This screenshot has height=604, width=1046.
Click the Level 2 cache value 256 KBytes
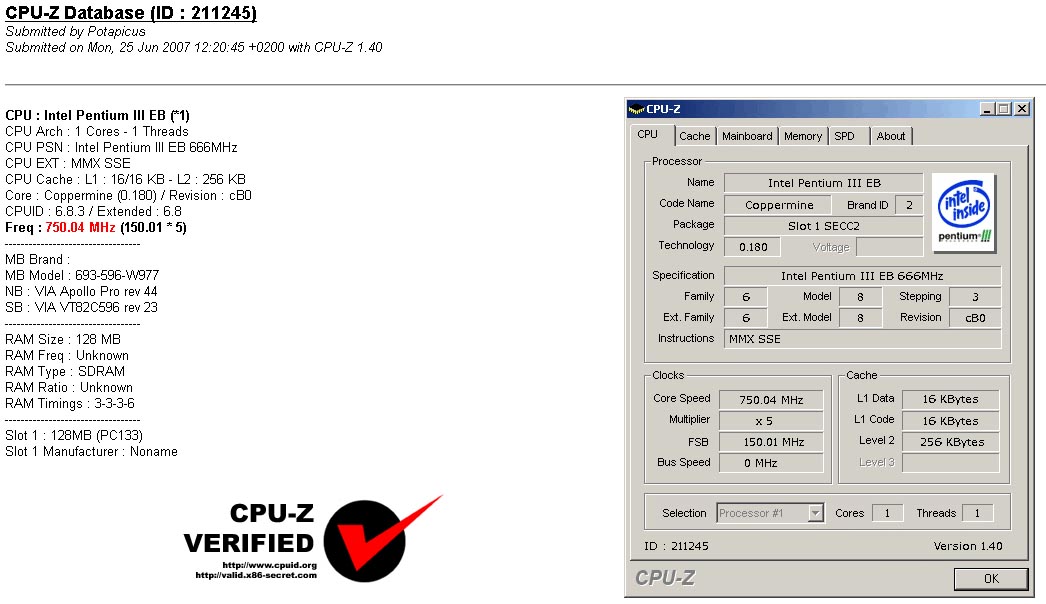[x=951, y=442]
